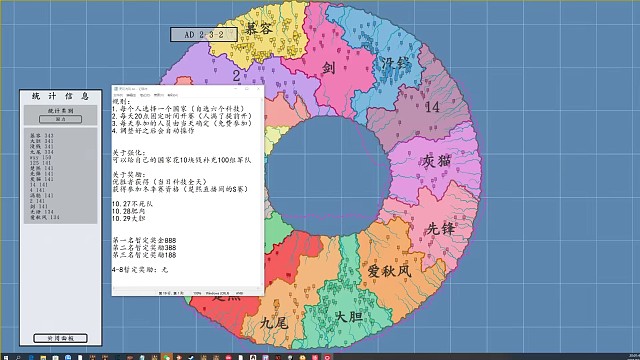Click the 'wxy 159' row in statistics
Image resolution: width=640 pixels, height=360 pixels.
point(40,158)
